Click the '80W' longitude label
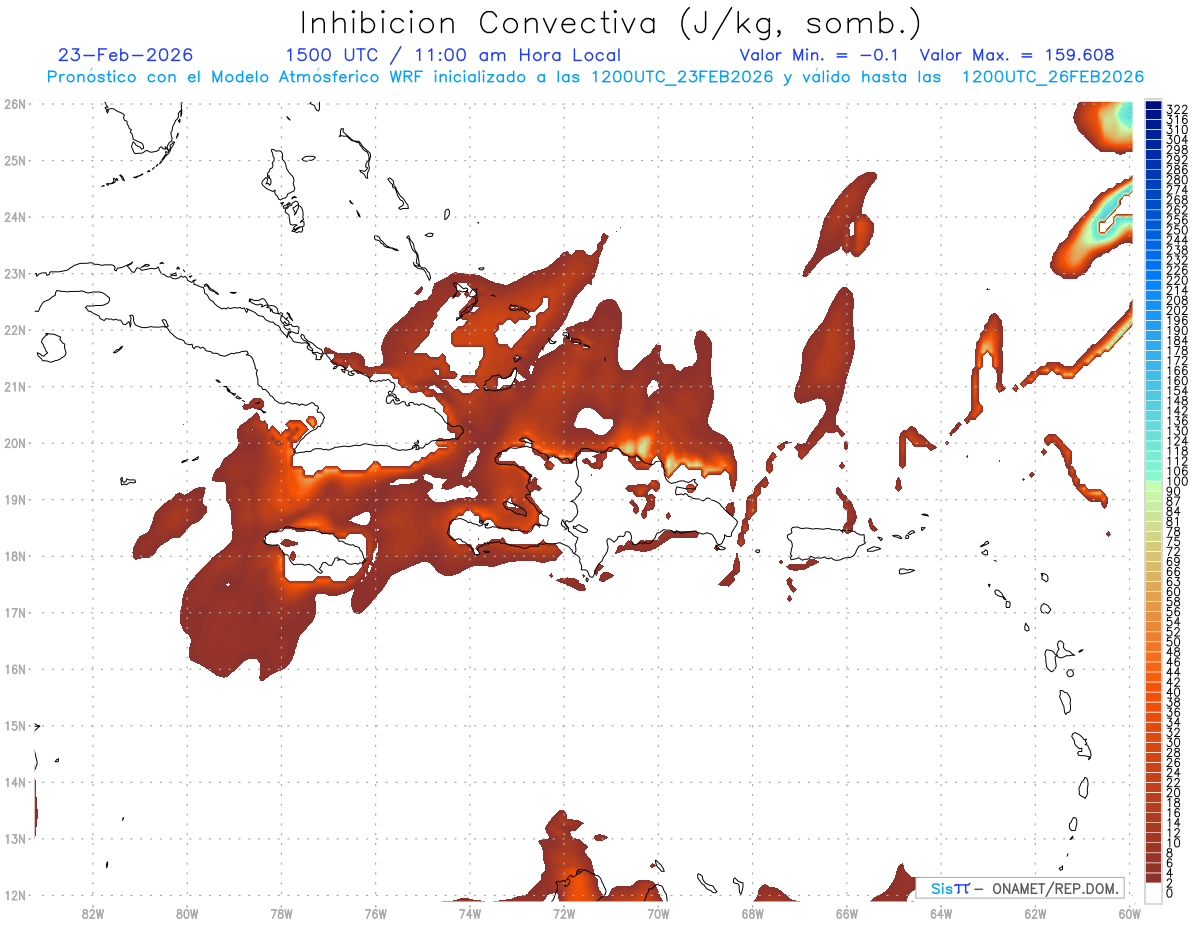Screen dimensions: 1200x927 coord(187,913)
